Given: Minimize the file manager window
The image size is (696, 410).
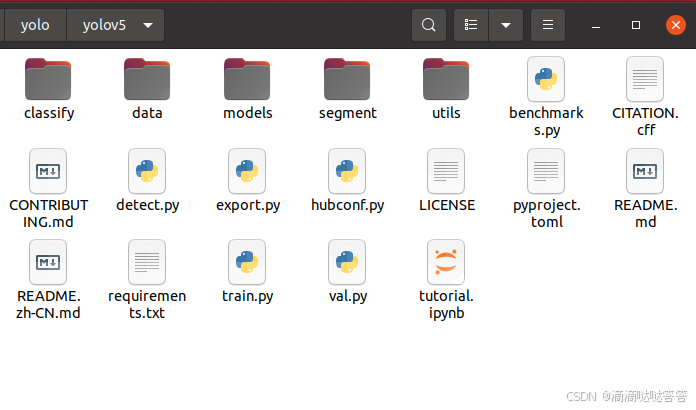Looking at the screenshot, I should 596,25.
